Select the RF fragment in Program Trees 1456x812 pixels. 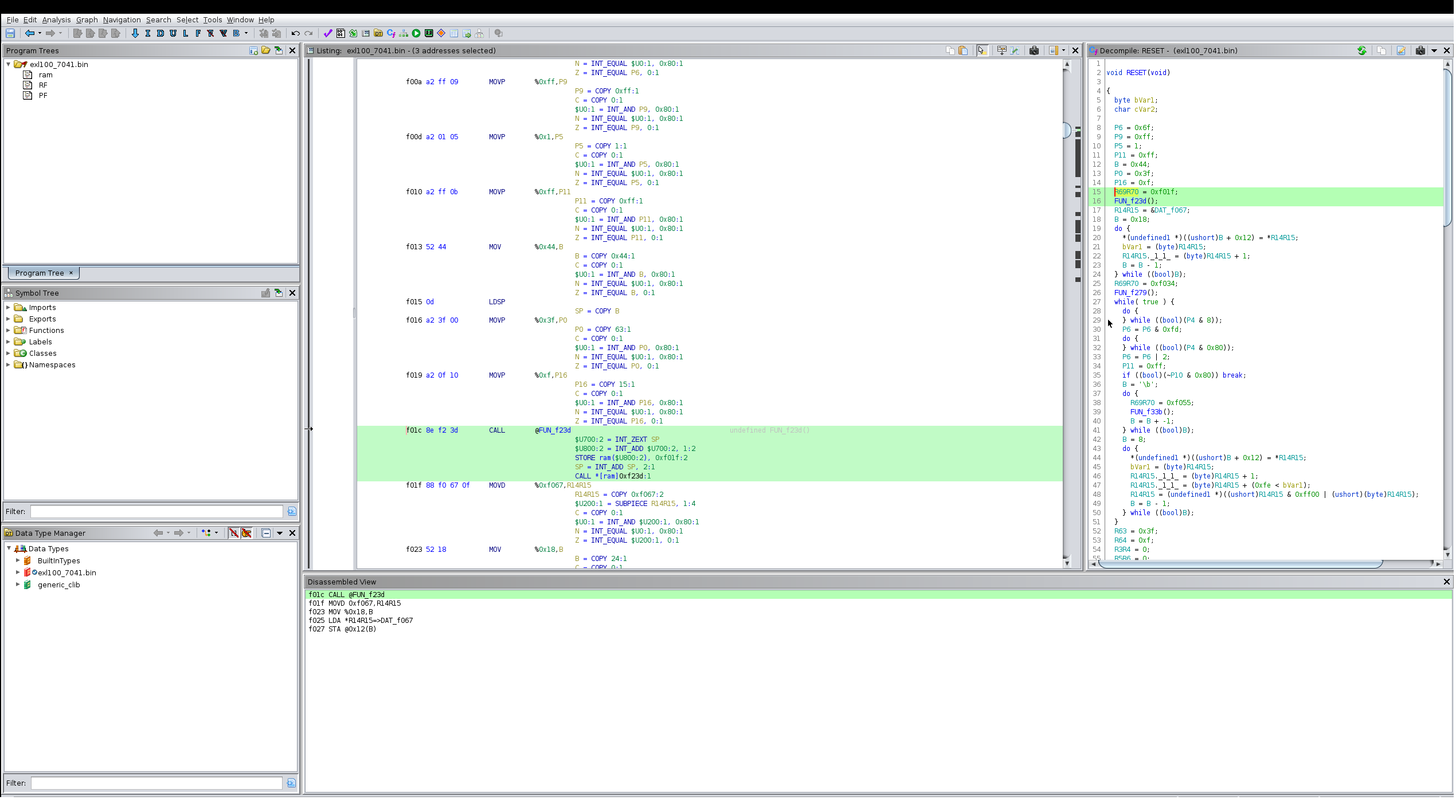[x=43, y=85]
